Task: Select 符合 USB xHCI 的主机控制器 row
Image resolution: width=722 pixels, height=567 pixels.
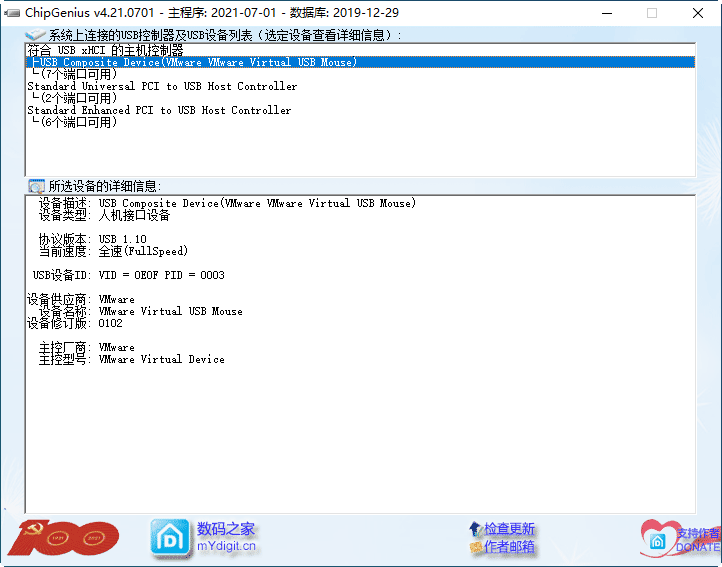Action: pyautogui.click(x=360, y=50)
